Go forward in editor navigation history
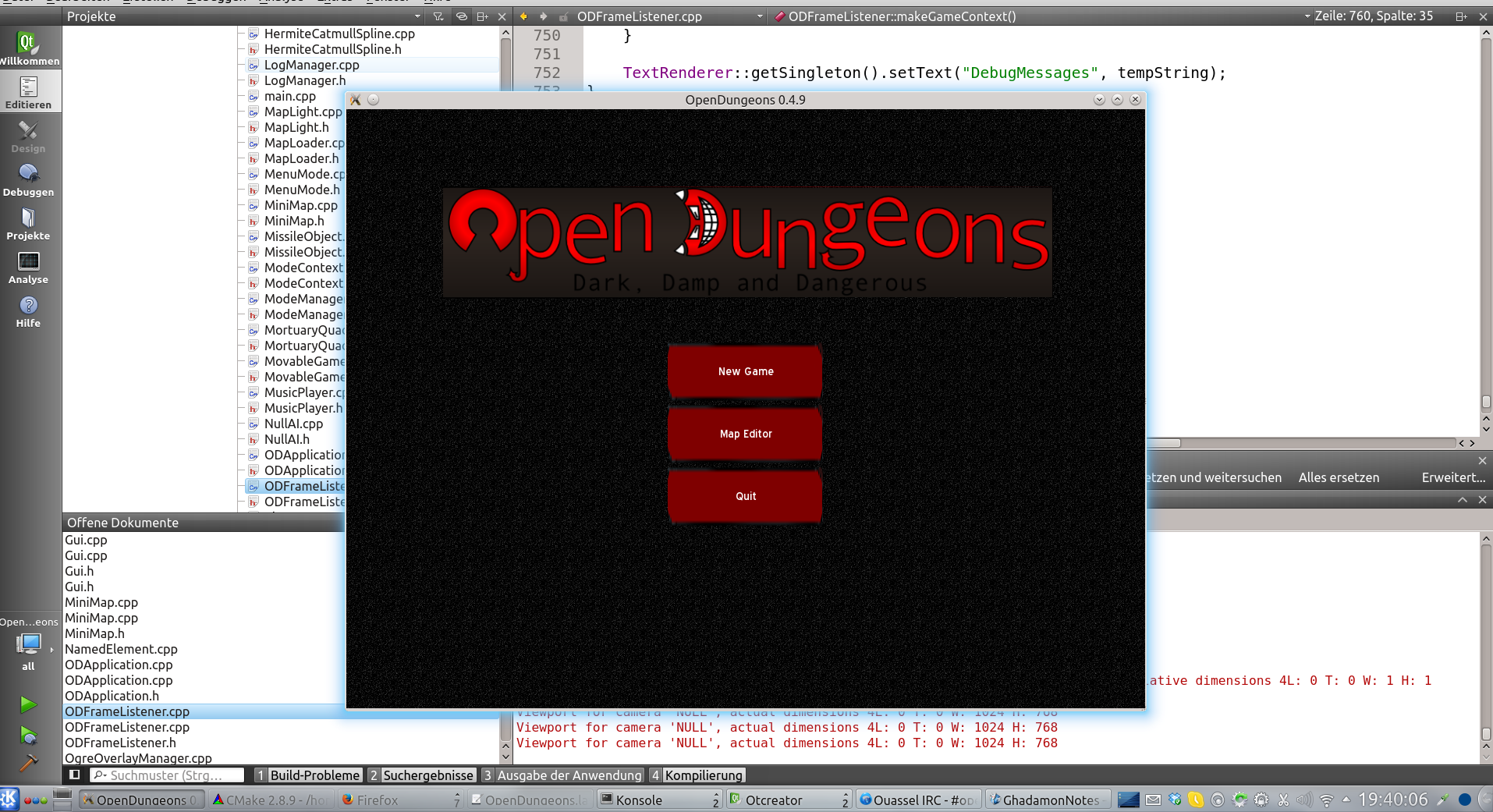The width and height of the screenshot is (1493, 812). coord(543,16)
